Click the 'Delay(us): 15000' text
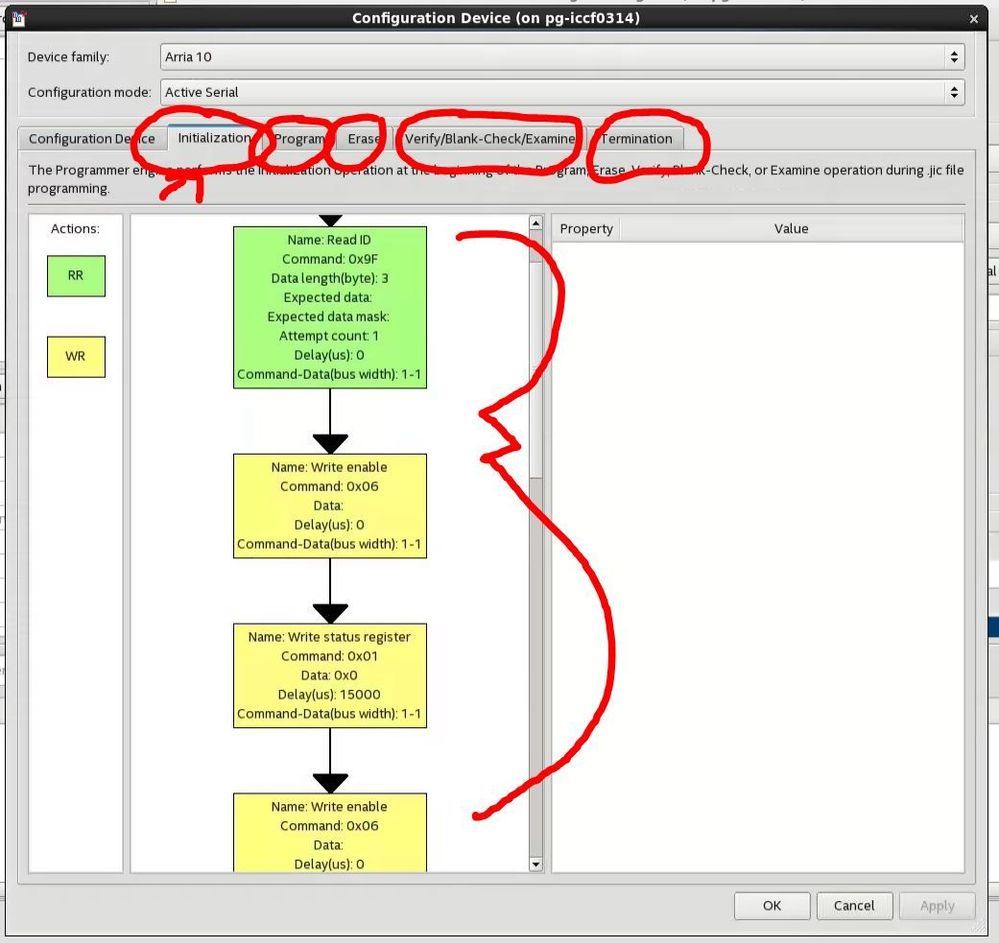999x943 pixels. tap(329, 695)
